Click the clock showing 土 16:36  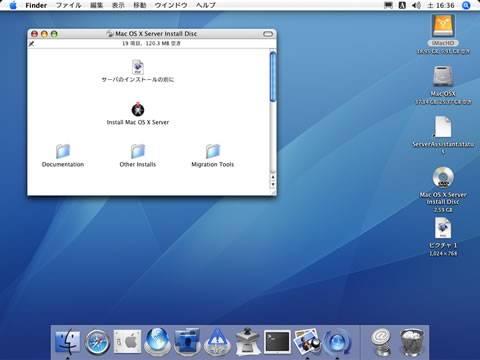pos(441,5)
